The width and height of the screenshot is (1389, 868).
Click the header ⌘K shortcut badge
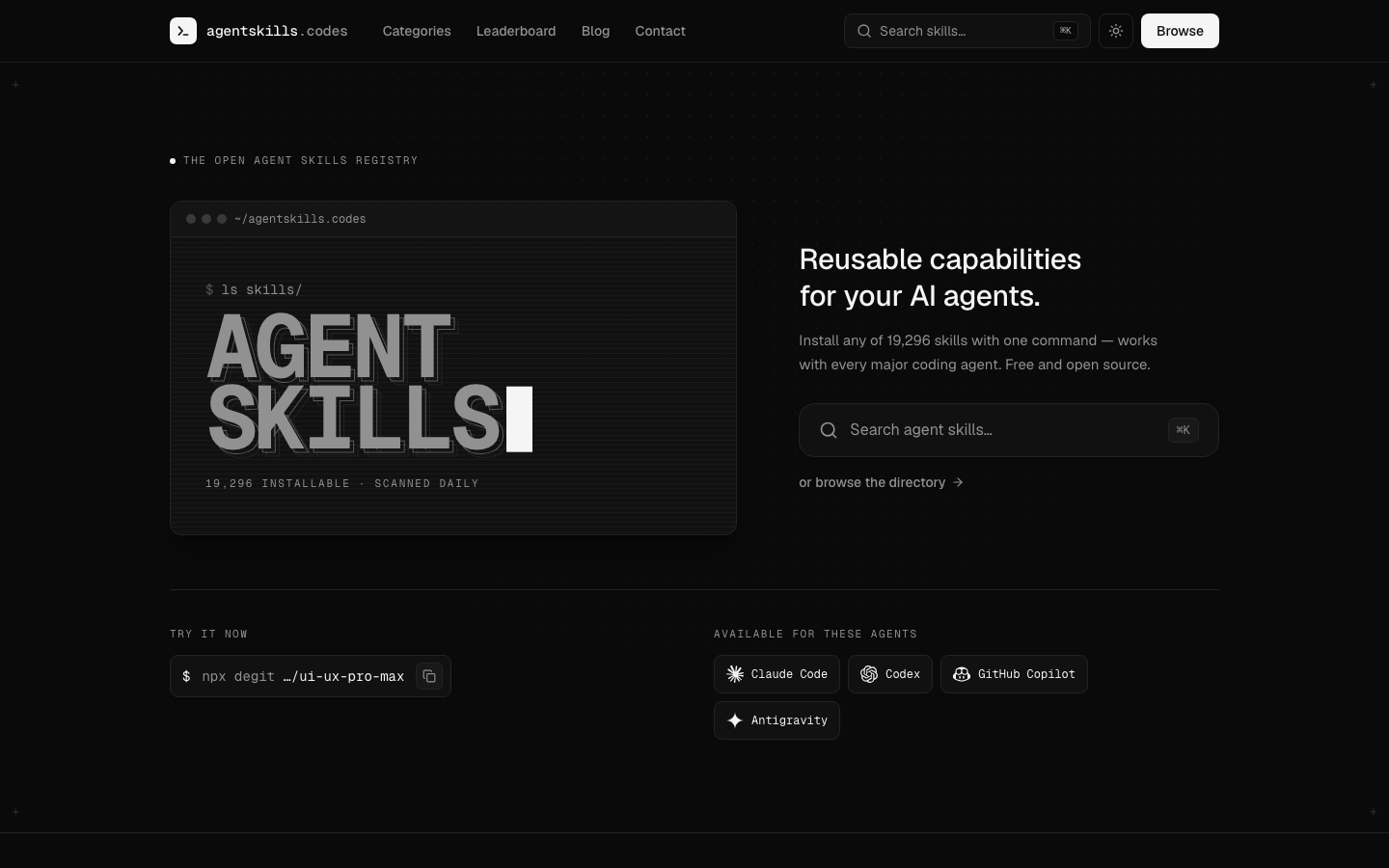pyautogui.click(x=1066, y=31)
